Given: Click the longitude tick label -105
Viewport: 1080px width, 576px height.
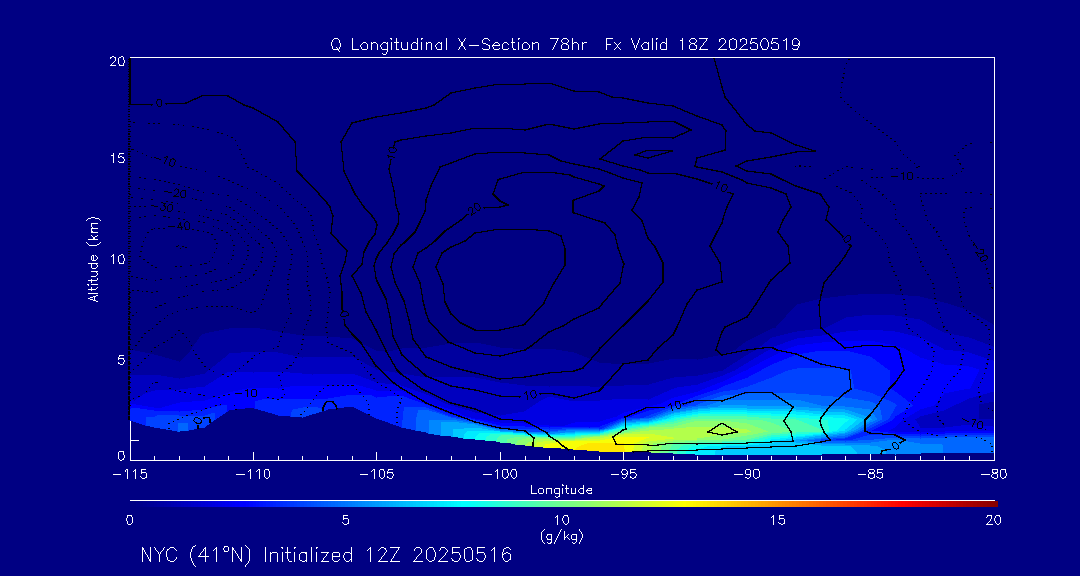Looking at the screenshot, I should [377, 475].
